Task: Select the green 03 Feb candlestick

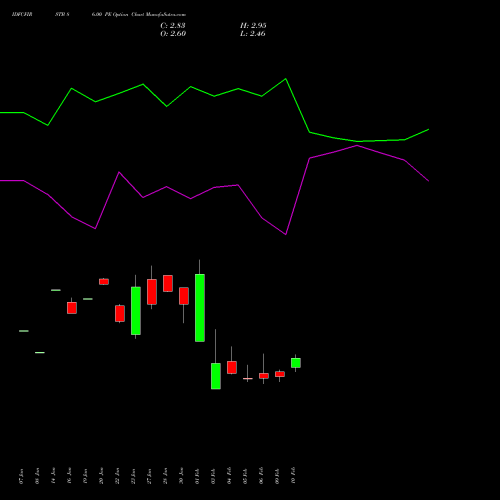Action: [x=216, y=376]
